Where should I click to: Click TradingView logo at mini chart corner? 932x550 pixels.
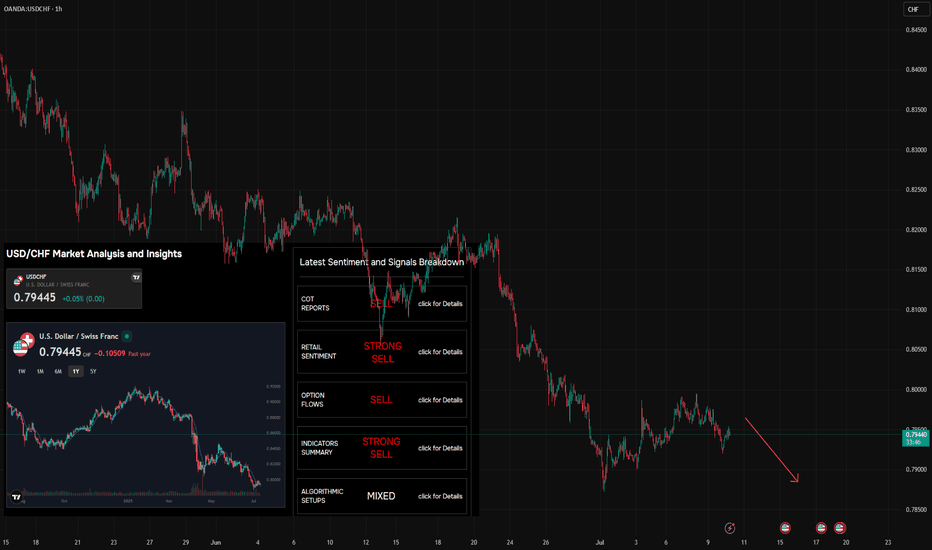click(17, 497)
